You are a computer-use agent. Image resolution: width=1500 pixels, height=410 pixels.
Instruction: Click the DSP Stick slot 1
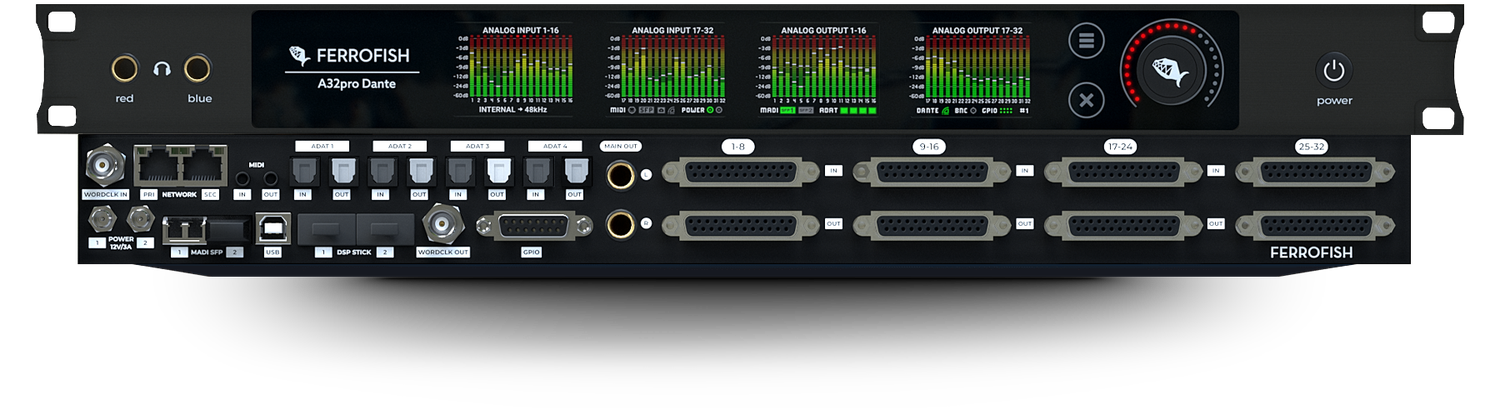pyautogui.click(x=324, y=226)
